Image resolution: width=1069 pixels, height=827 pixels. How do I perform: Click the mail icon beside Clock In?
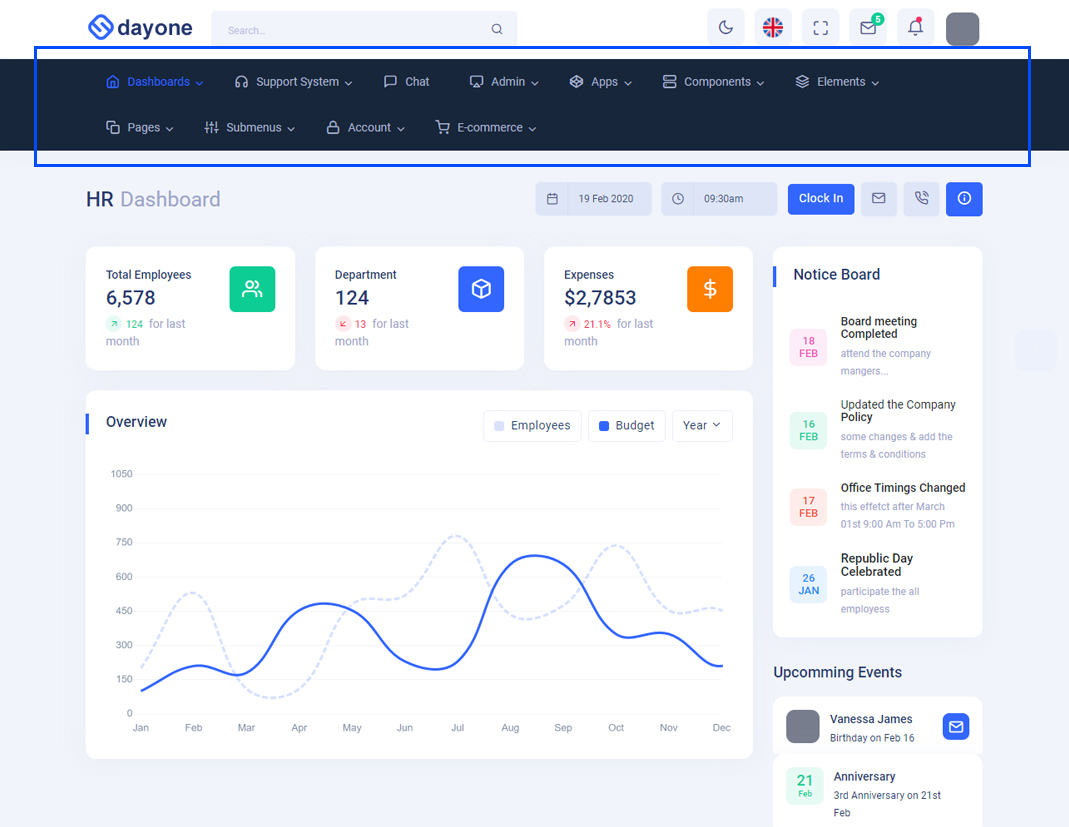tap(878, 199)
